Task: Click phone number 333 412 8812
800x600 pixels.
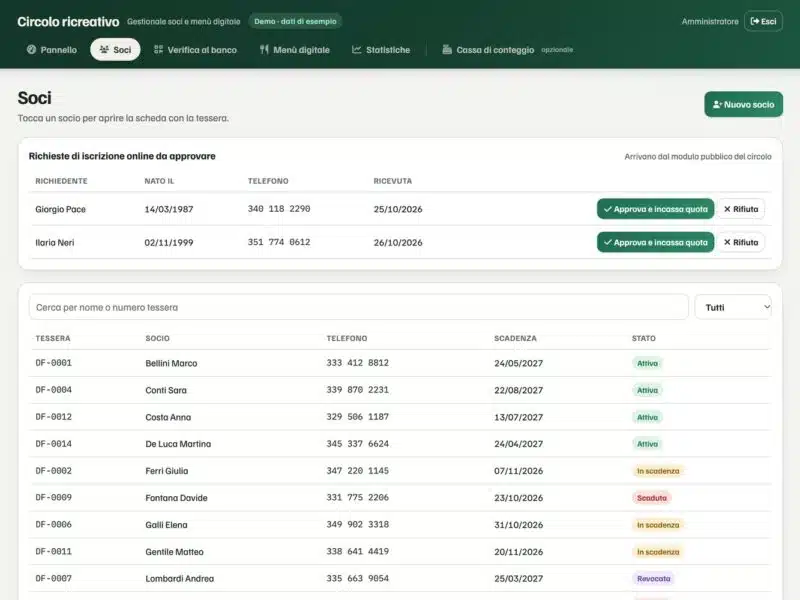Action: tap(358, 363)
